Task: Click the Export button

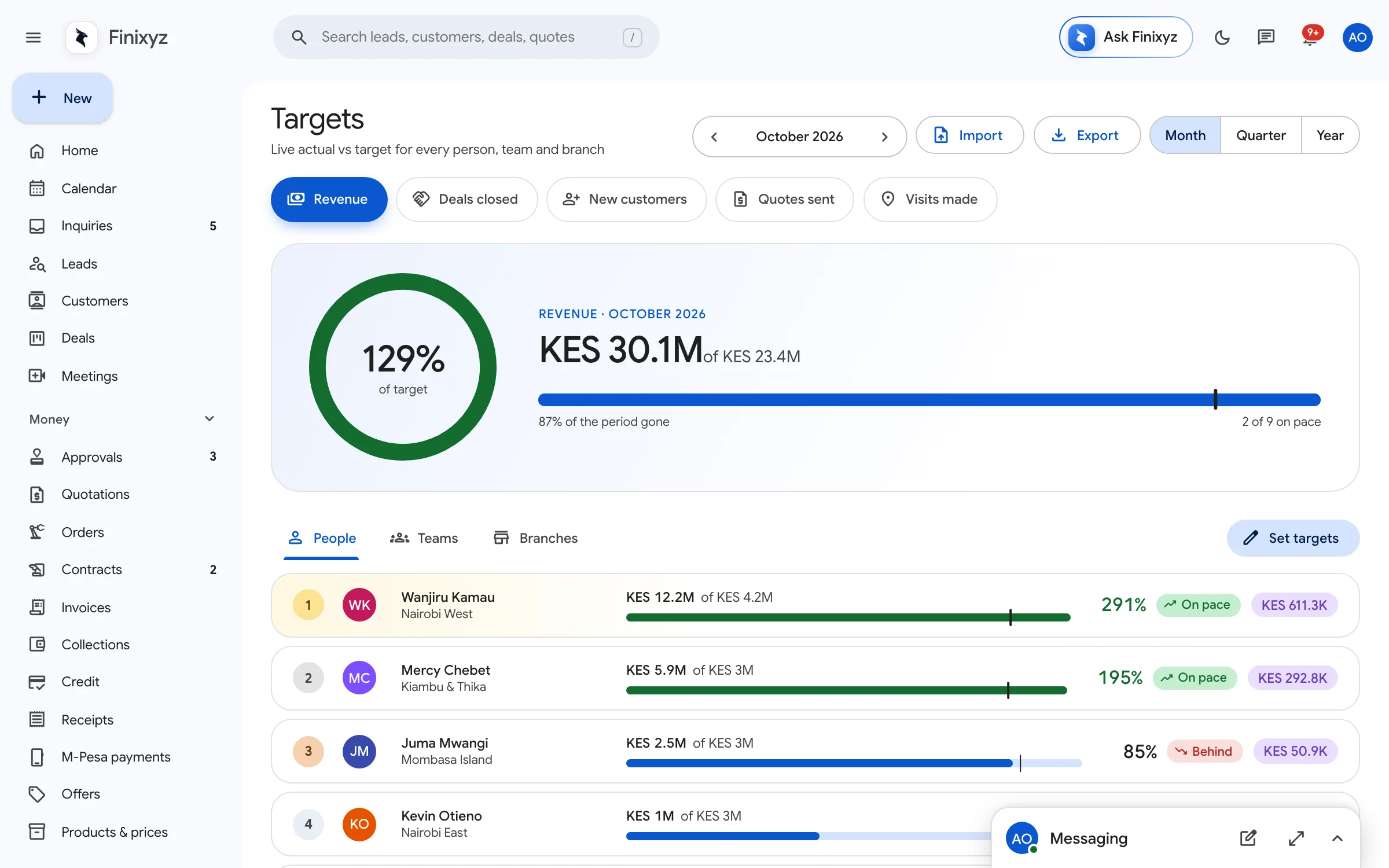Action: coord(1087,135)
